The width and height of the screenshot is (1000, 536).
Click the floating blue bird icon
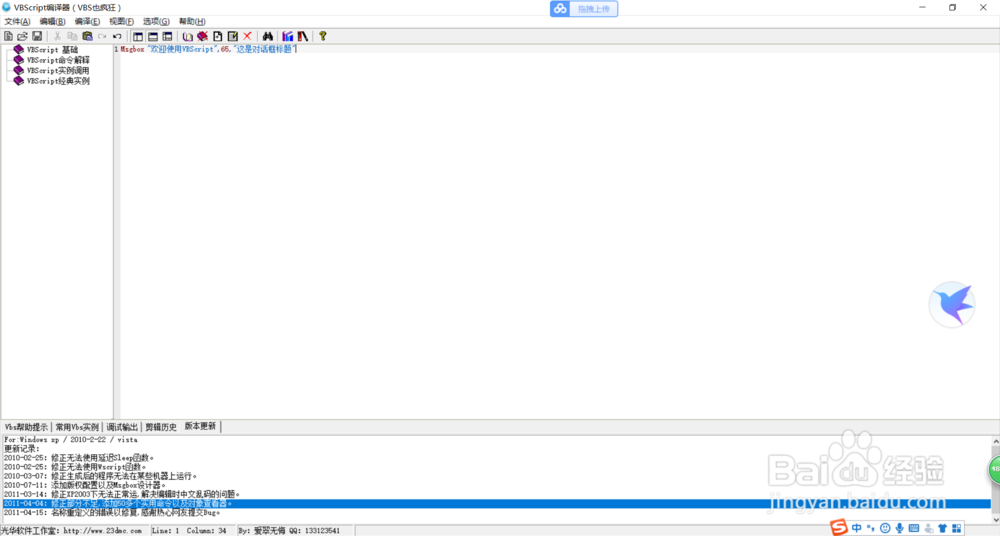[952, 304]
